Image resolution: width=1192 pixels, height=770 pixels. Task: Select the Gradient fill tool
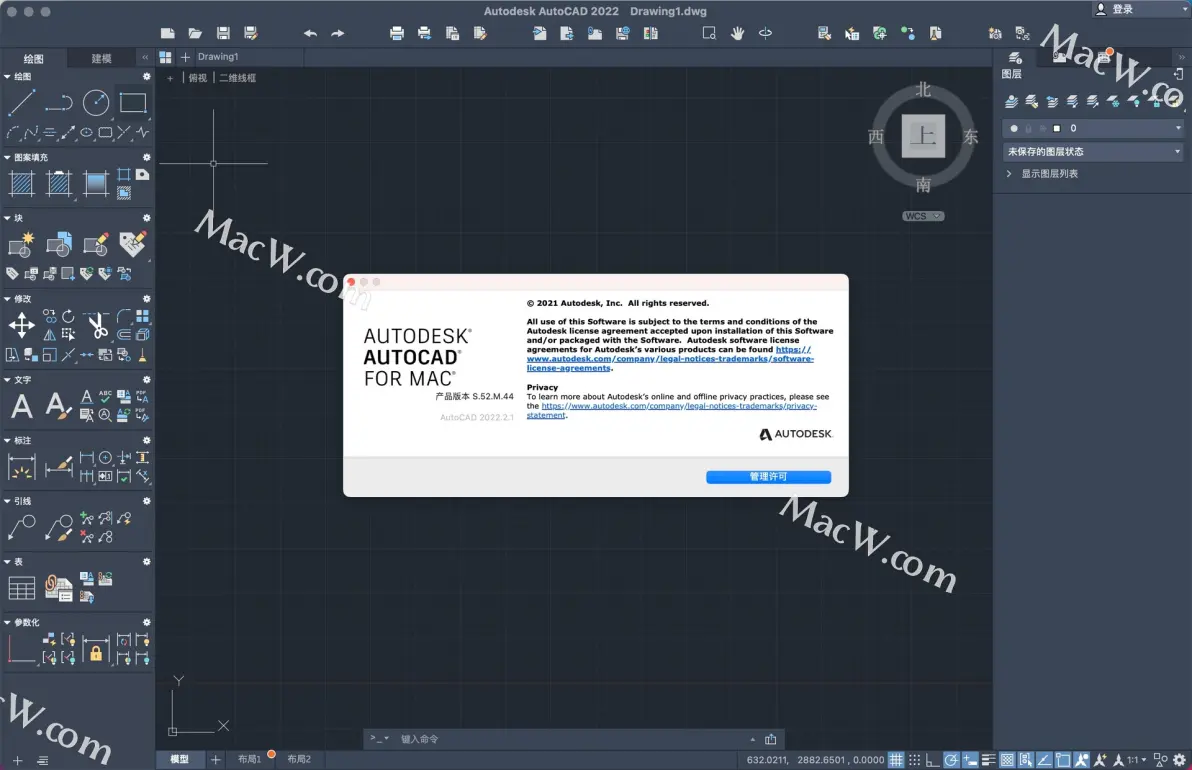point(96,183)
